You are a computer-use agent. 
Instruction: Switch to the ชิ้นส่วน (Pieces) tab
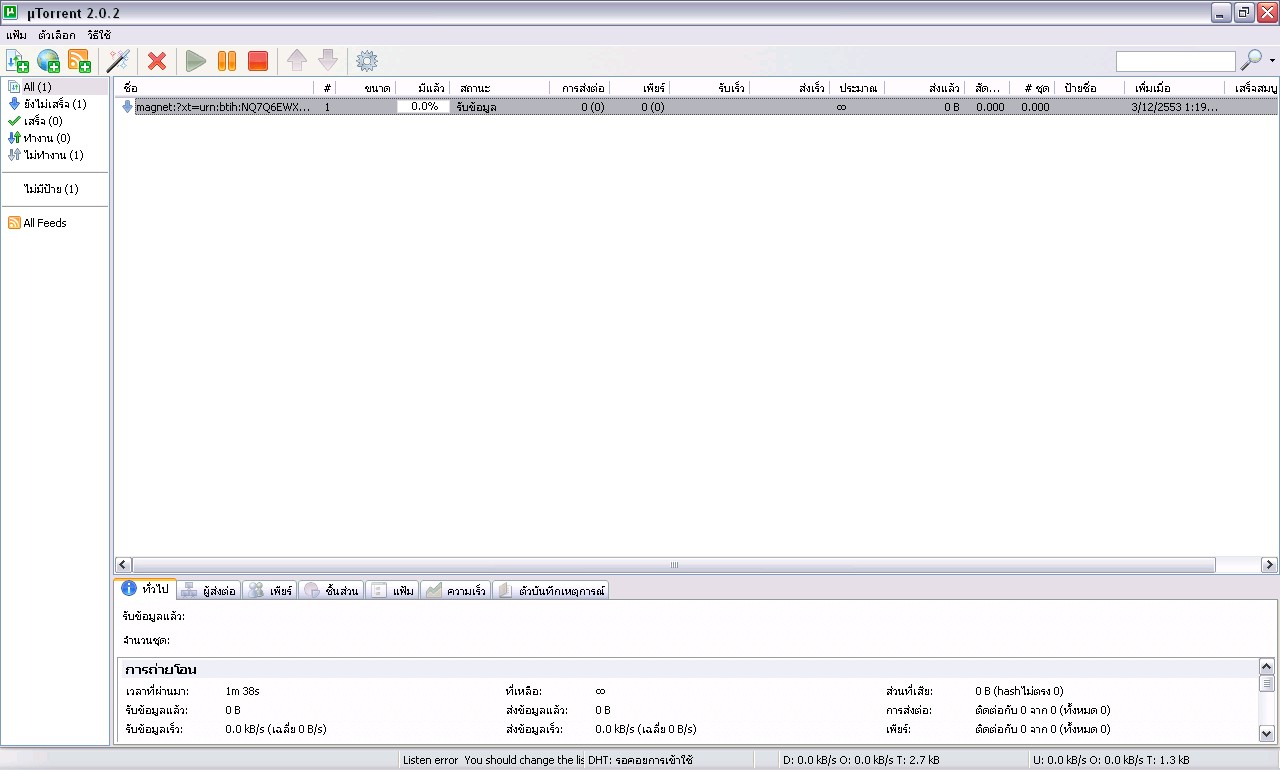pyautogui.click(x=330, y=591)
